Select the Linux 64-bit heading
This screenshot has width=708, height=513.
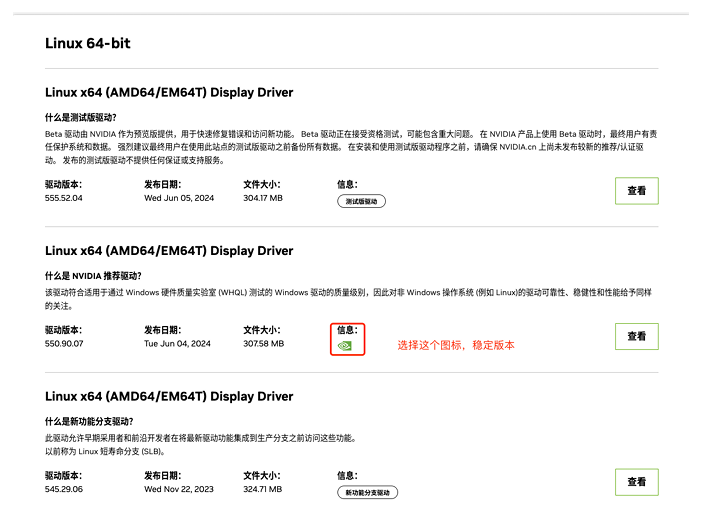[x=88, y=43]
